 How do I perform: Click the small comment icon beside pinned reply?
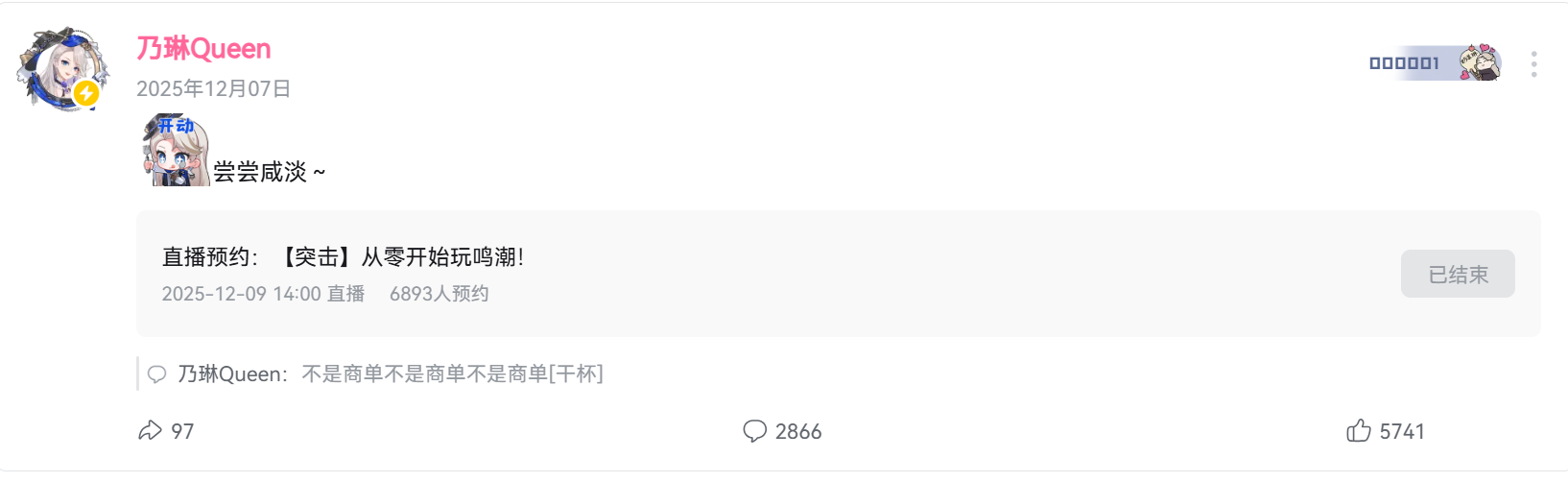click(x=157, y=374)
